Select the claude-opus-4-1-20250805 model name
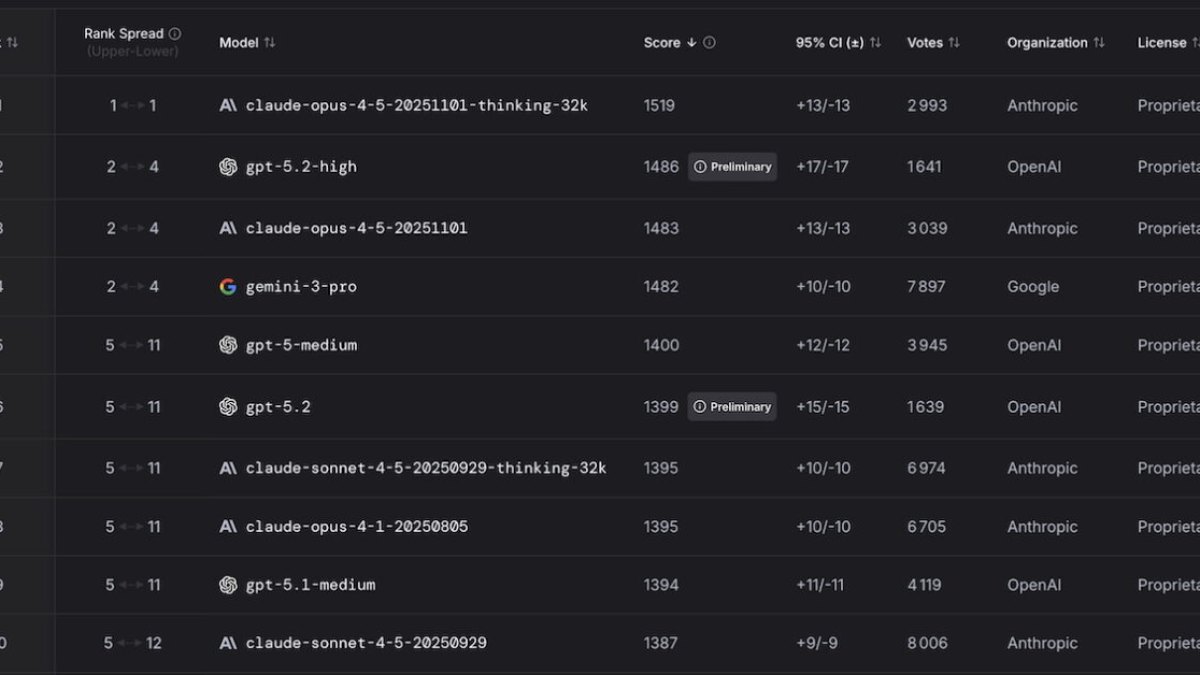1200x675 pixels. click(357, 527)
